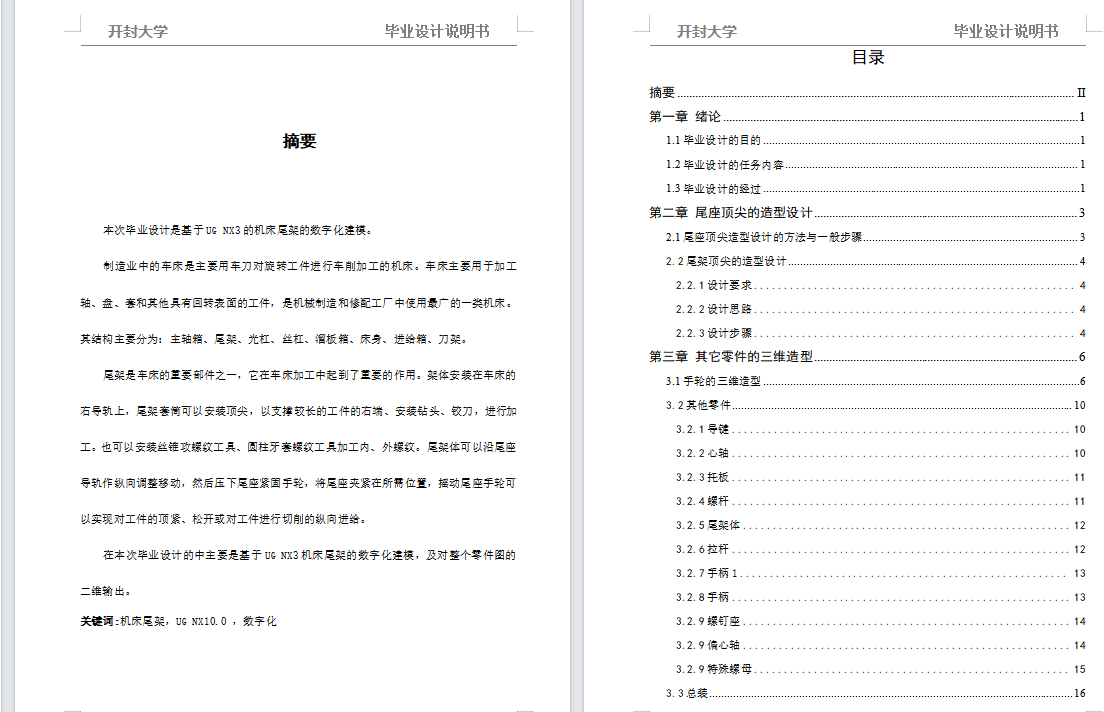Screen dimensions: 1104x712
Task: Click the 开封大学 header on the contents page
Action: pyautogui.click(x=707, y=31)
